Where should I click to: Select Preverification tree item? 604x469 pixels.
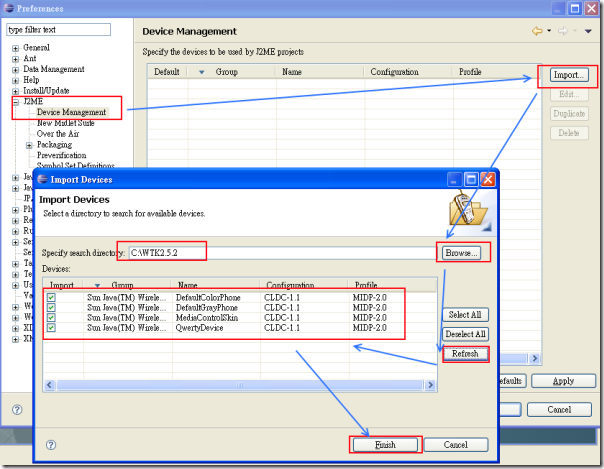click(61, 155)
